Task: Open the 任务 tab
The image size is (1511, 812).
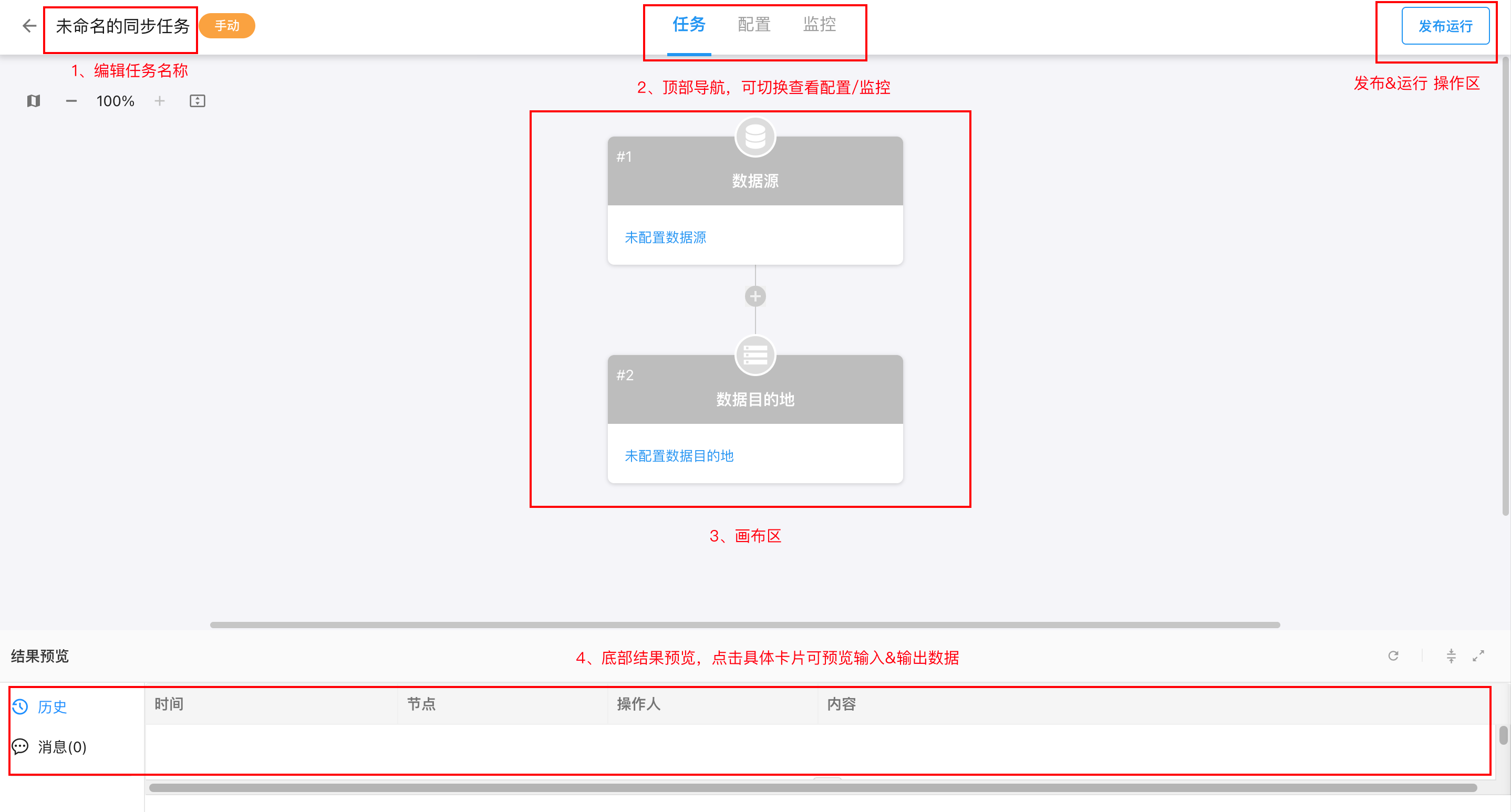Action: coord(689,25)
